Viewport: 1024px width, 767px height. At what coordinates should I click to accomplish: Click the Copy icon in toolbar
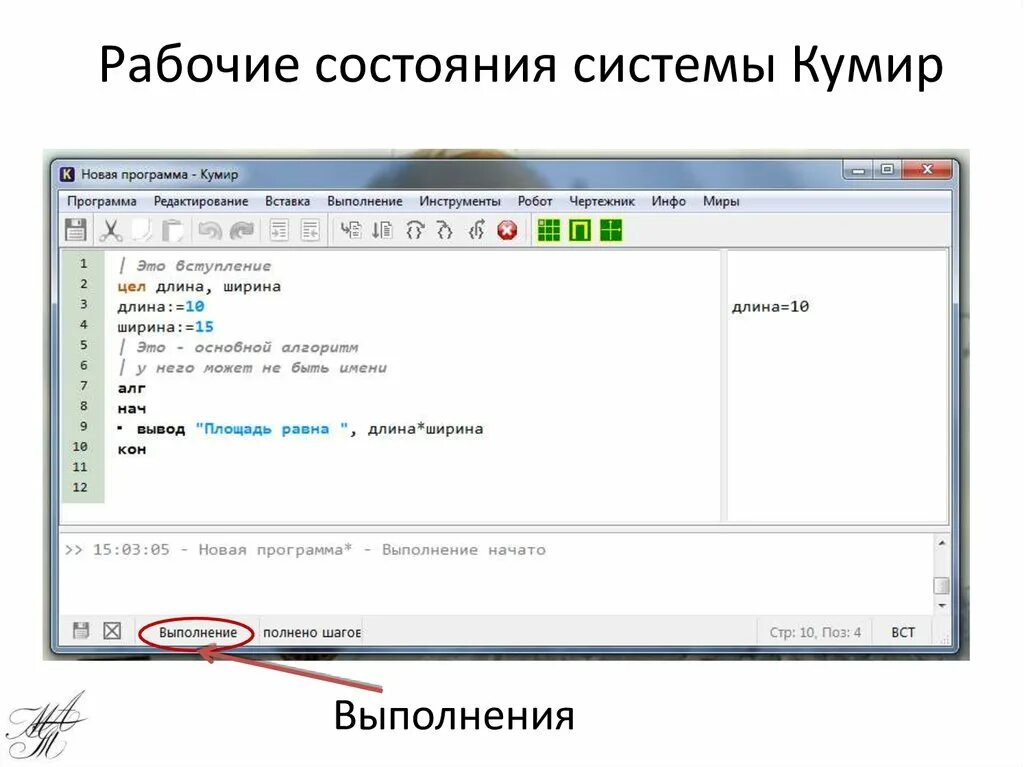(x=142, y=231)
